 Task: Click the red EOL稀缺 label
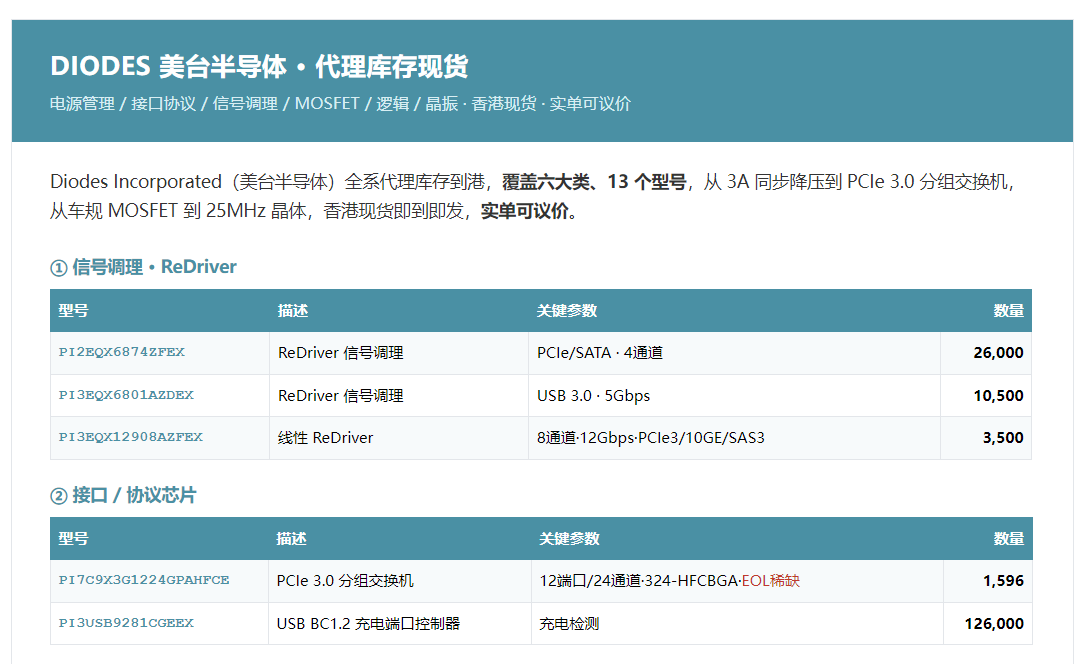771,581
